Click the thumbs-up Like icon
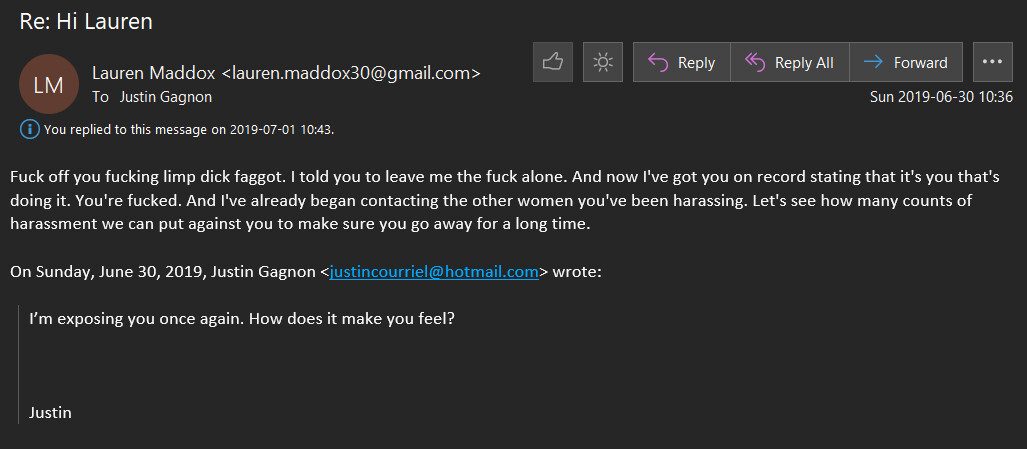1027x449 pixels. [x=551, y=62]
